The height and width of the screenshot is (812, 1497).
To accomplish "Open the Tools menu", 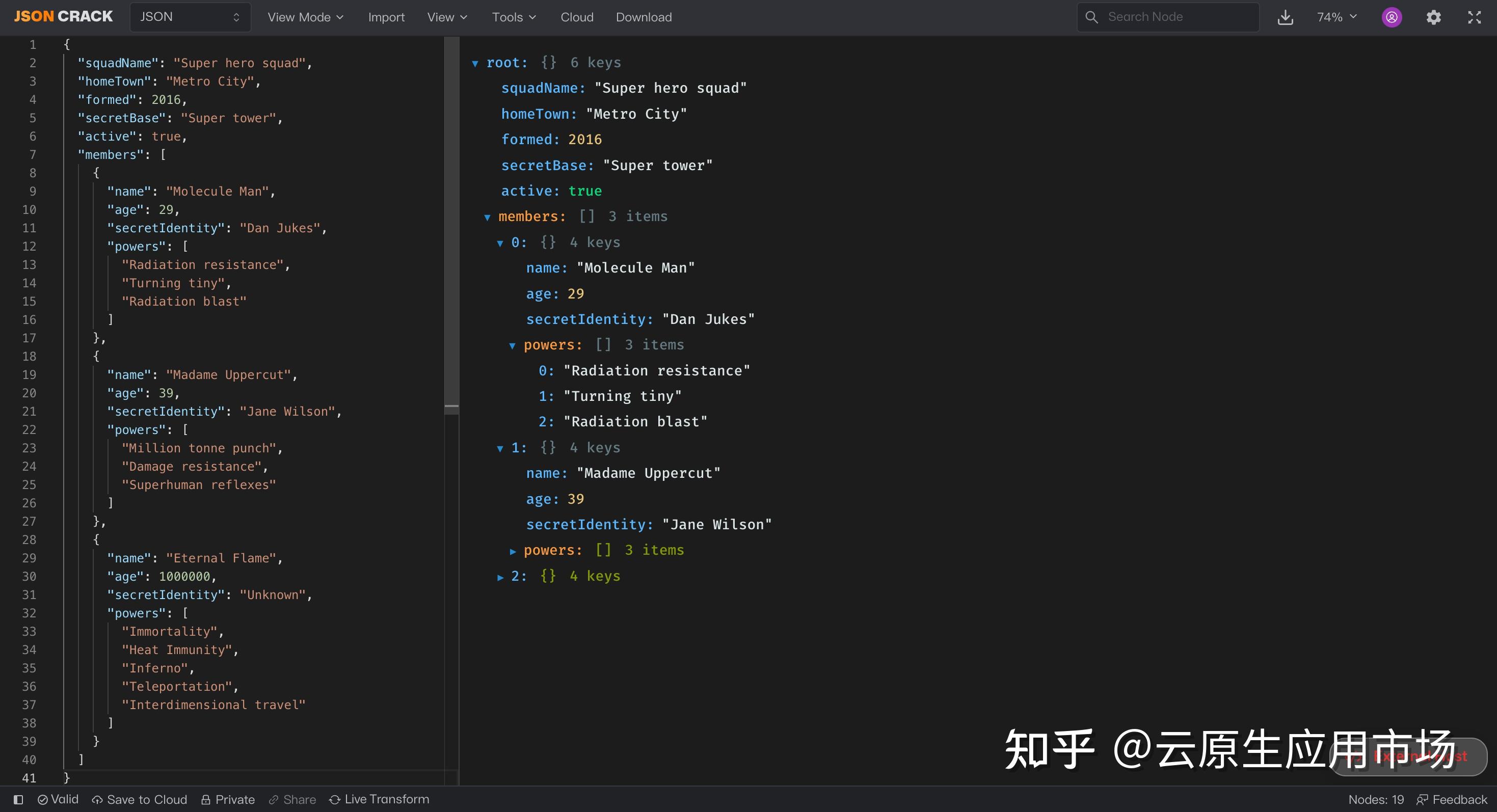I will point(513,17).
